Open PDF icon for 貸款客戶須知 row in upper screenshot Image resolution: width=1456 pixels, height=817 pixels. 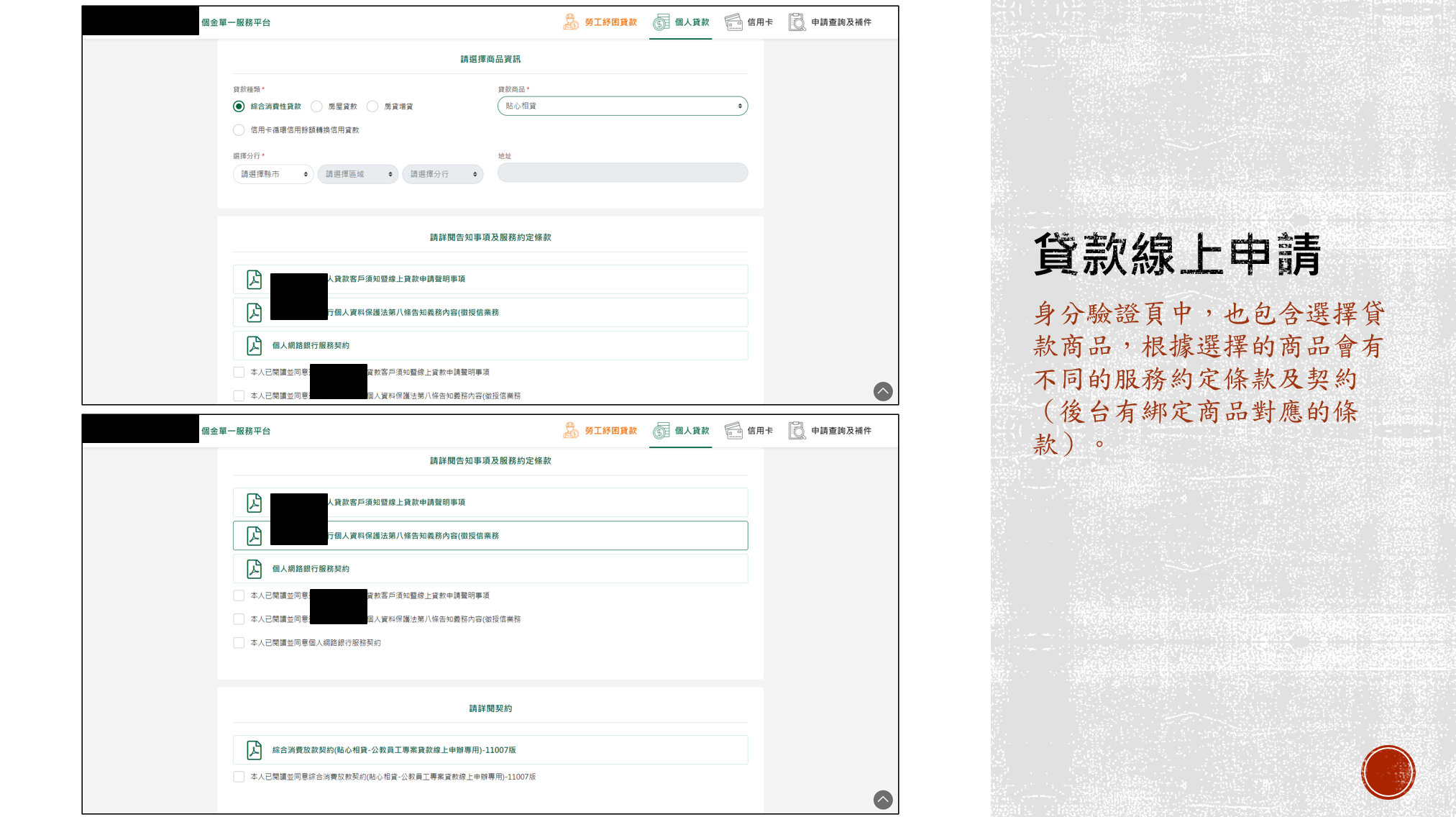point(255,280)
